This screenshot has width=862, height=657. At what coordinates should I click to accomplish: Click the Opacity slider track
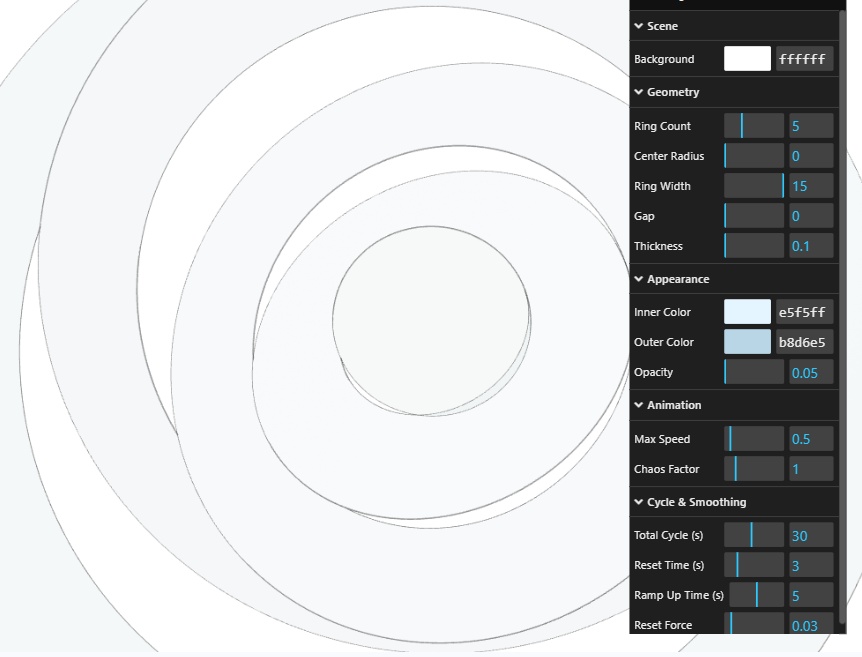tap(754, 372)
